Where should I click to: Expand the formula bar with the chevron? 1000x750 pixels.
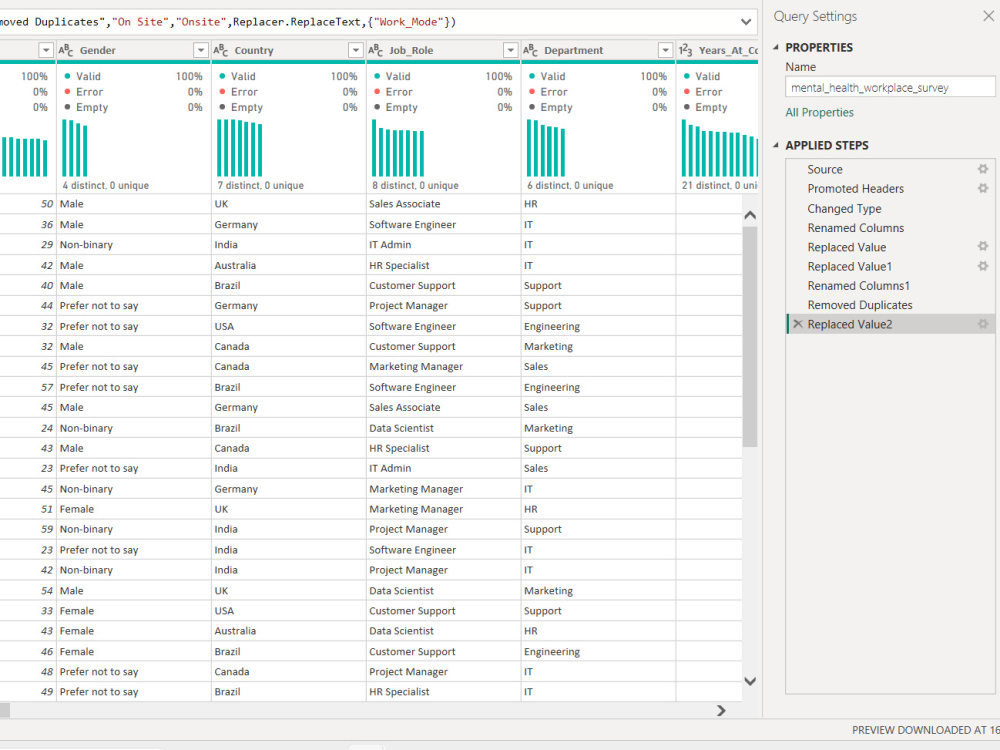coord(746,22)
